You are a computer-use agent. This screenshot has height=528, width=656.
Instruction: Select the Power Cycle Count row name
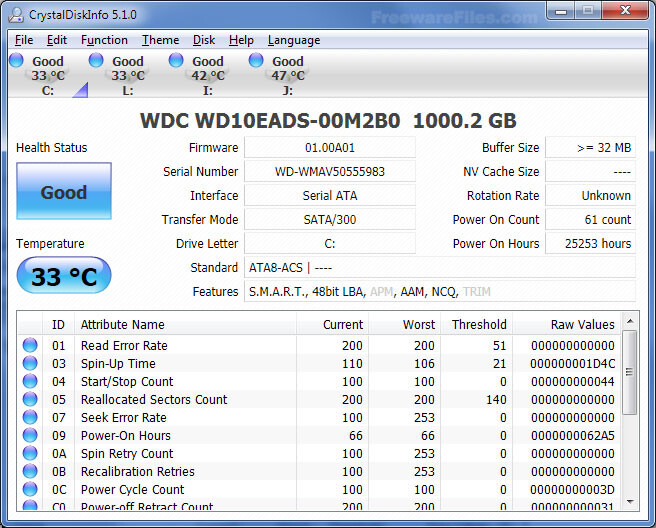132,490
